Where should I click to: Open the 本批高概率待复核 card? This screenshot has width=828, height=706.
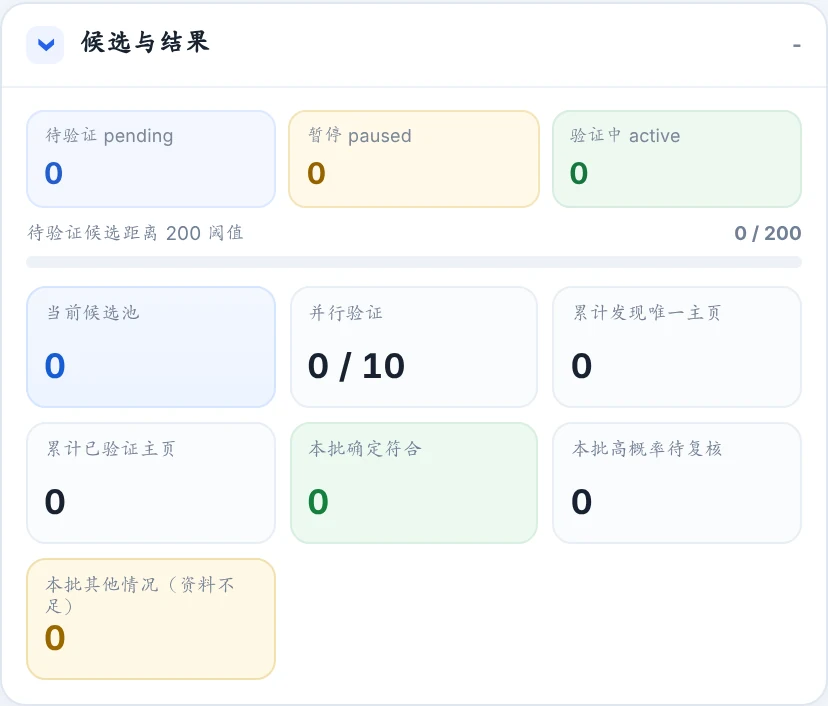click(x=677, y=483)
